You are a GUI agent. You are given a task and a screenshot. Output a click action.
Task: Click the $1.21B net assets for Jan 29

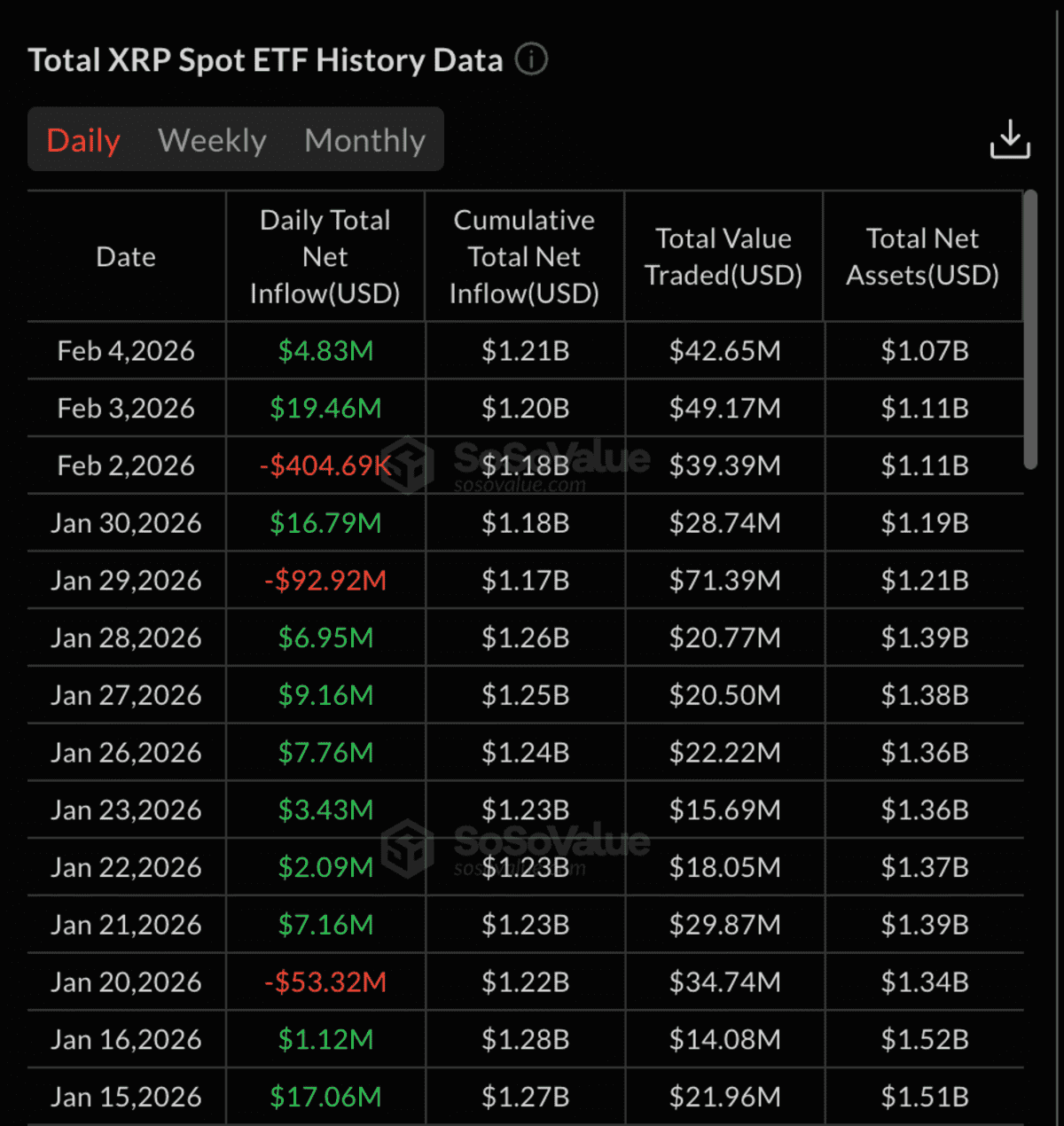pos(924,581)
